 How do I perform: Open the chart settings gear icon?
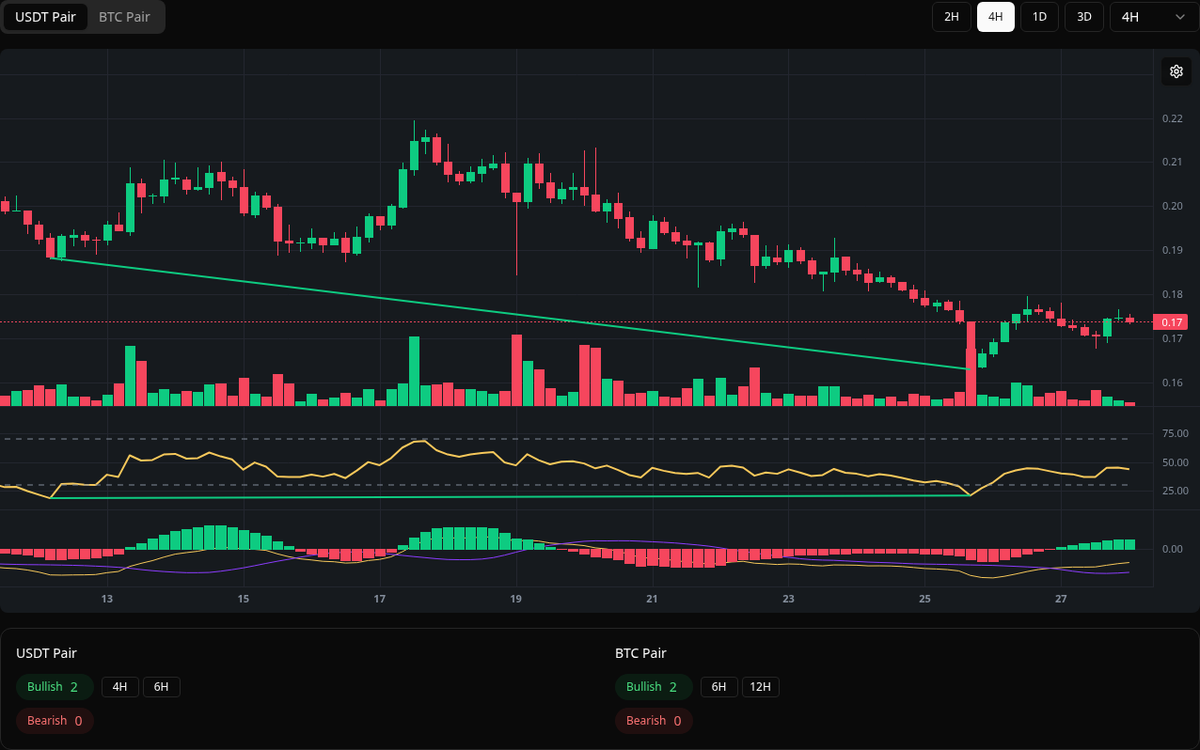pos(1176,71)
